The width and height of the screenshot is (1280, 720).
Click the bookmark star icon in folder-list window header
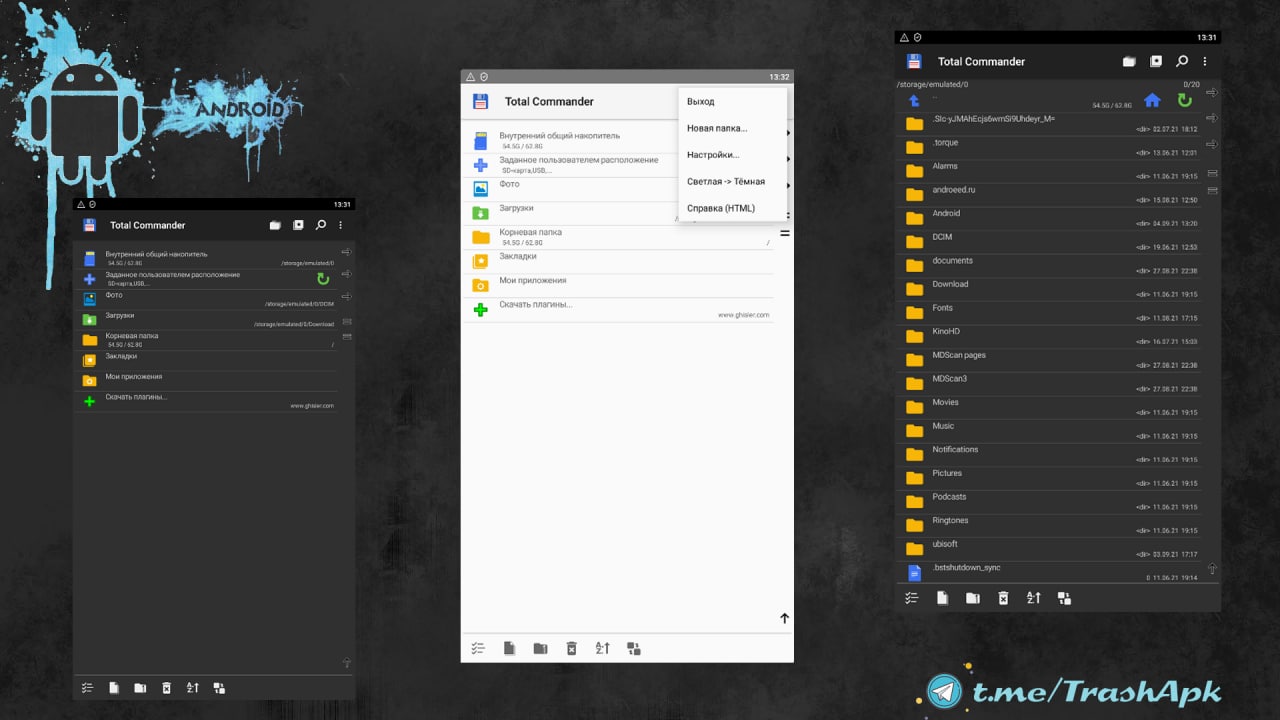point(1156,61)
